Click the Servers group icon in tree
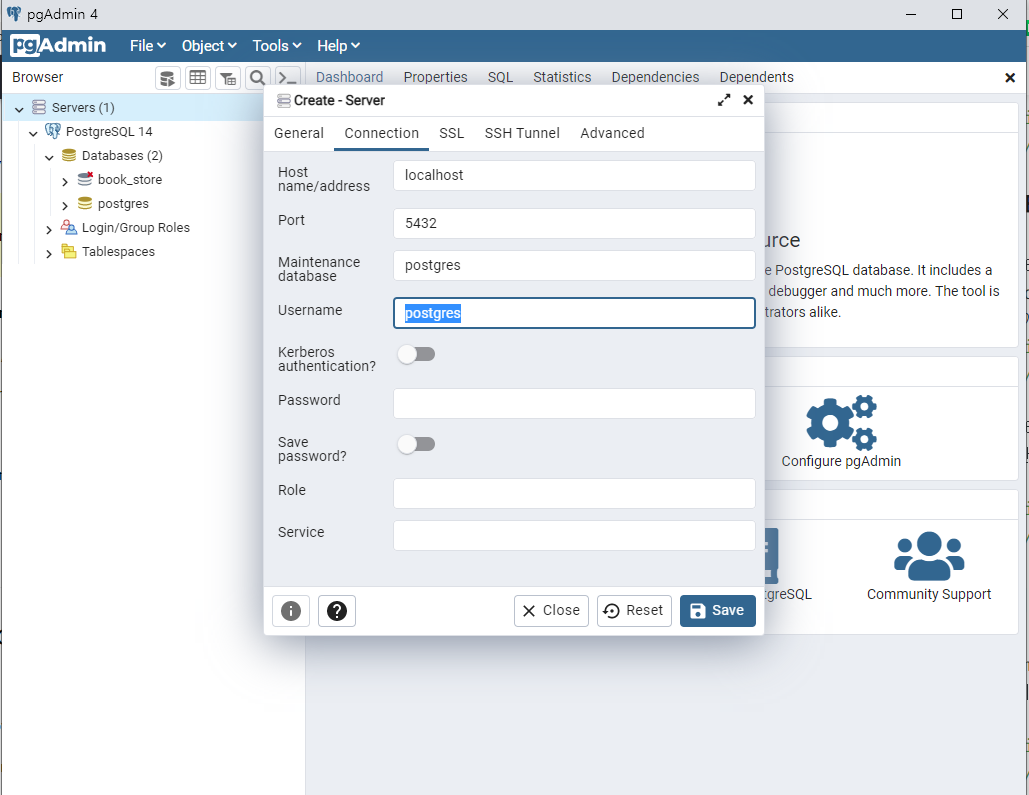This screenshot has height=795, width=1029. tap(39, 107)
